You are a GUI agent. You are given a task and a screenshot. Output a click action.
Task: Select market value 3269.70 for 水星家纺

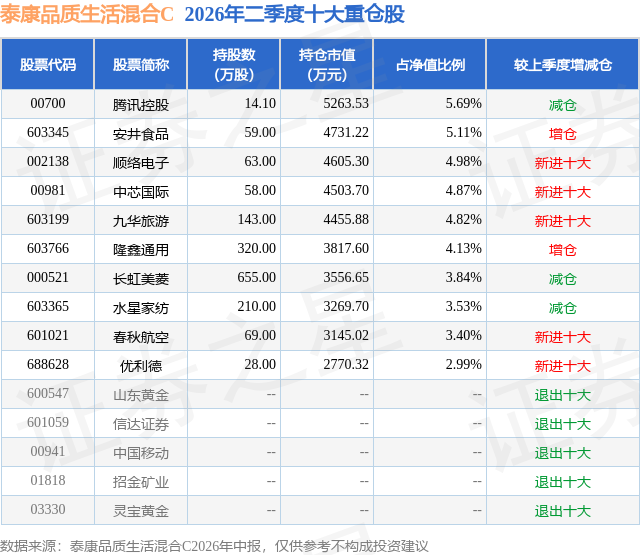click(x=346, y=306)
